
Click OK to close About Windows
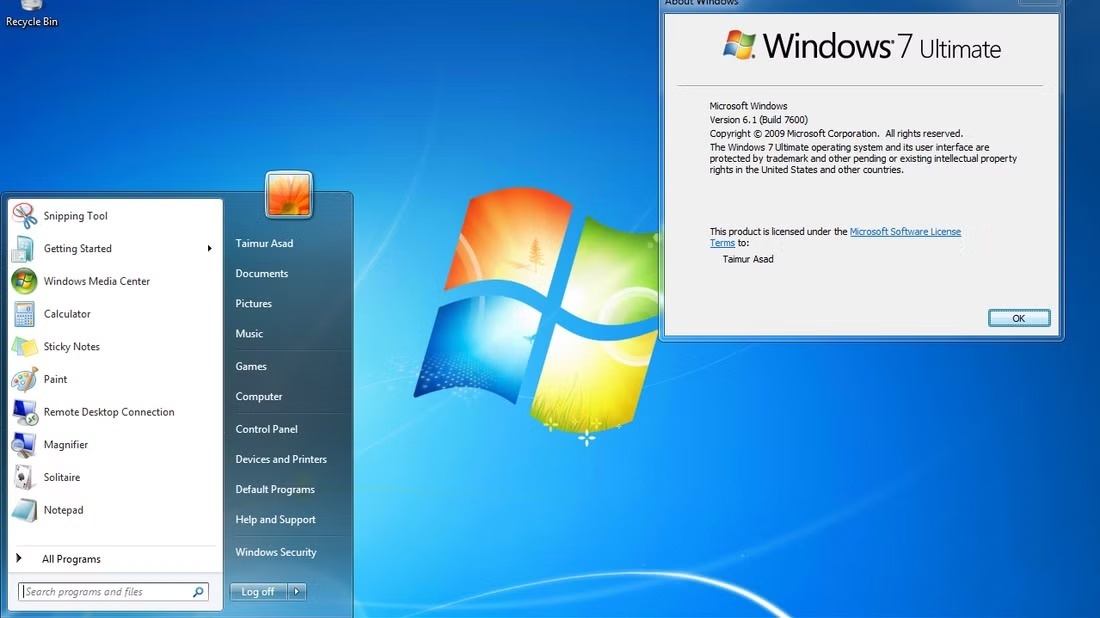1018,317
